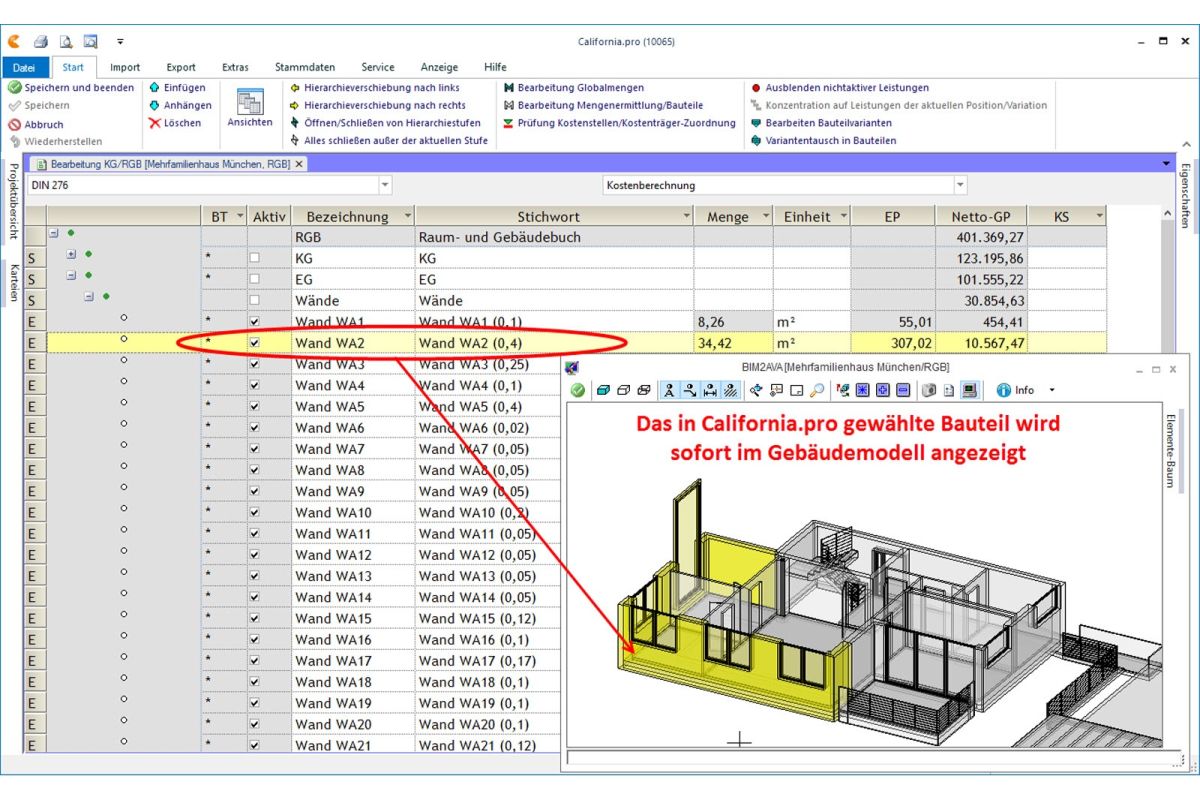Toggle the person figure tool in BIM2AVA toolbar

click(x=670, y=390)
